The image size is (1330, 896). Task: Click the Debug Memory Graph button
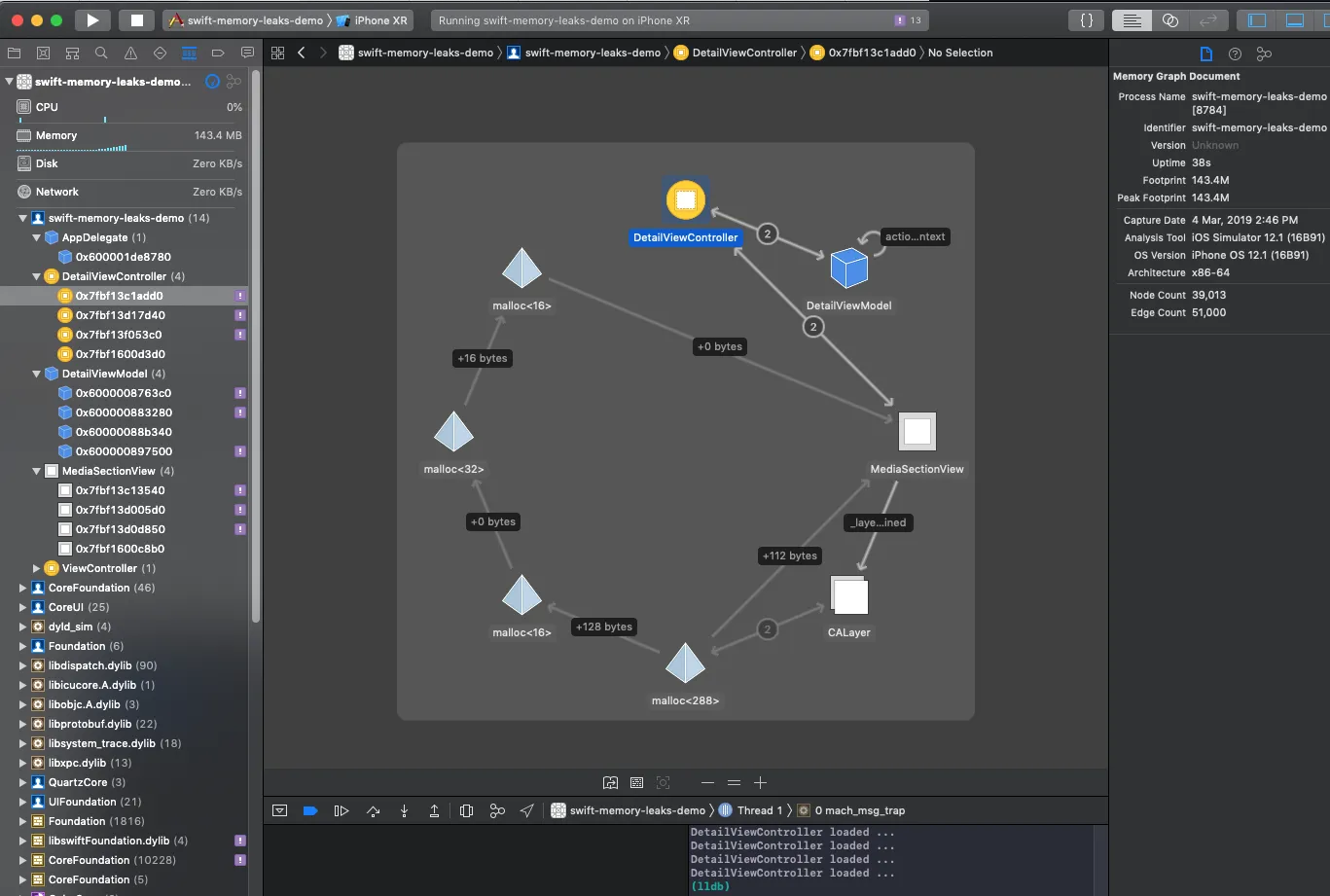497,810
